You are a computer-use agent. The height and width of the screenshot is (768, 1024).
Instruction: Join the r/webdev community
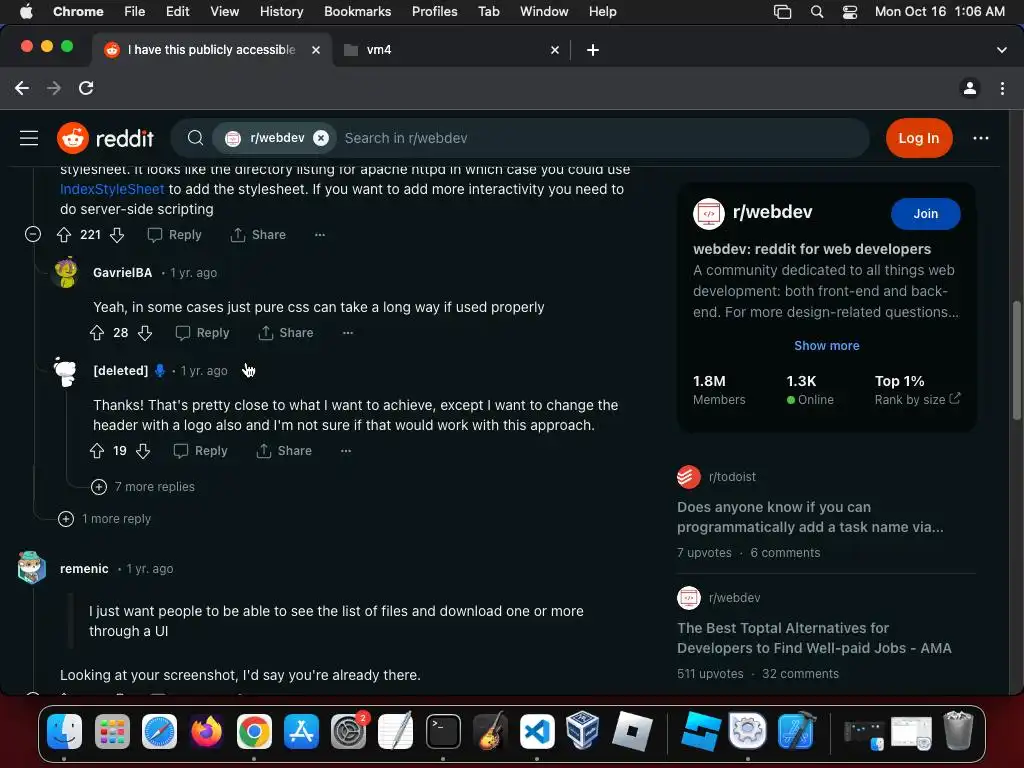coord(925,214)
